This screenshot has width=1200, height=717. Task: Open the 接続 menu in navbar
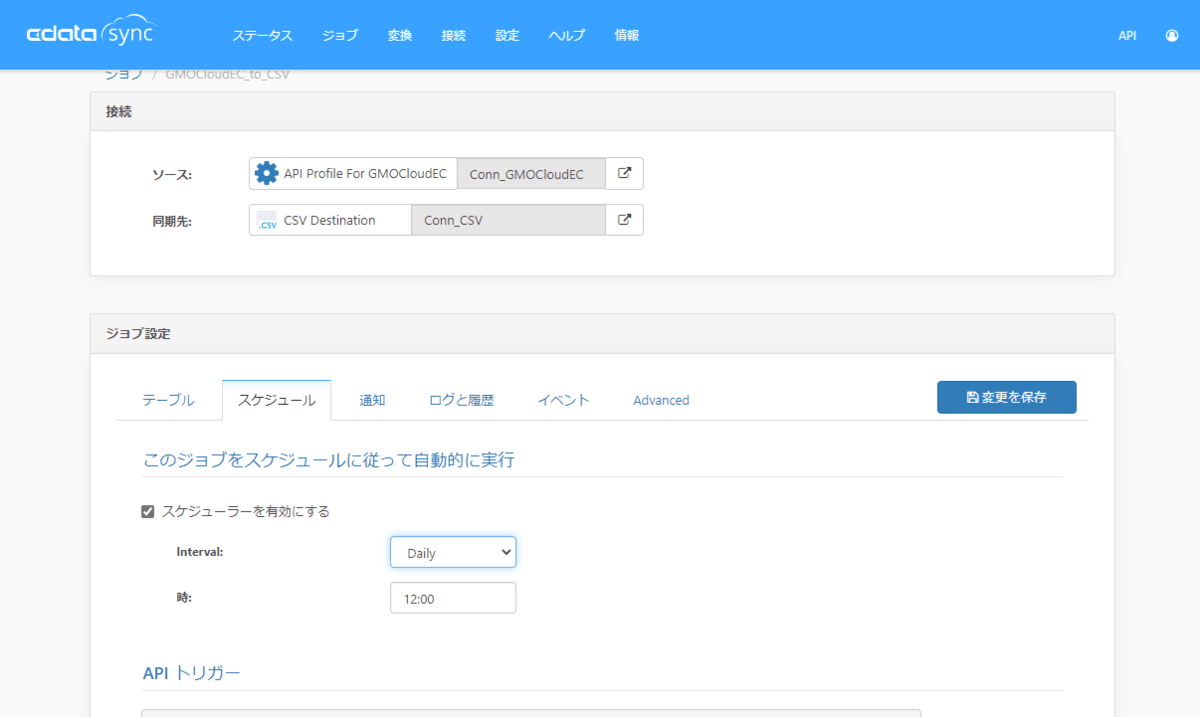click(x=453, y=35)
